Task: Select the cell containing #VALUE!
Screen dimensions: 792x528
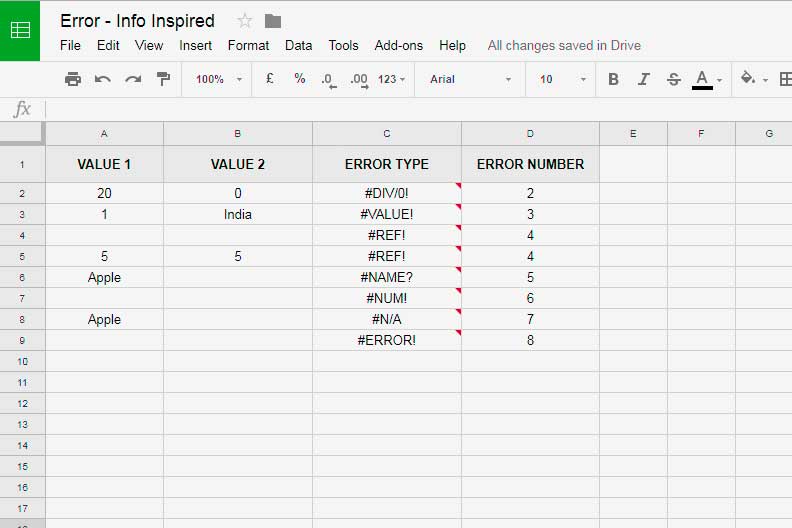Action: click(x=386, y=214)
